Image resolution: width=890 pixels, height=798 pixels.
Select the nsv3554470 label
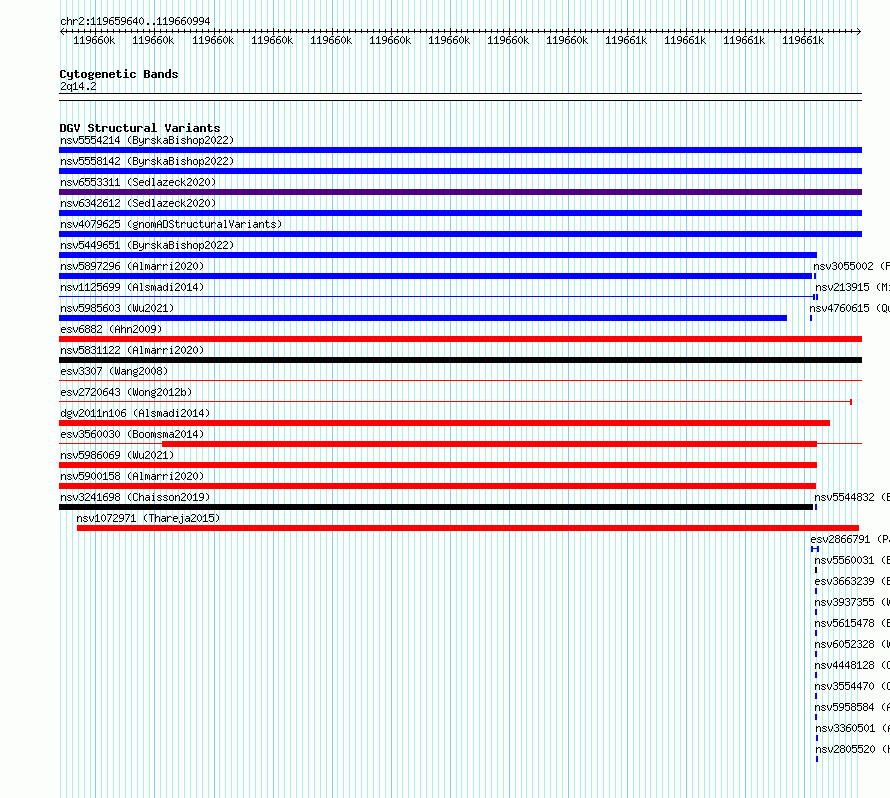(x=851, y=686)
